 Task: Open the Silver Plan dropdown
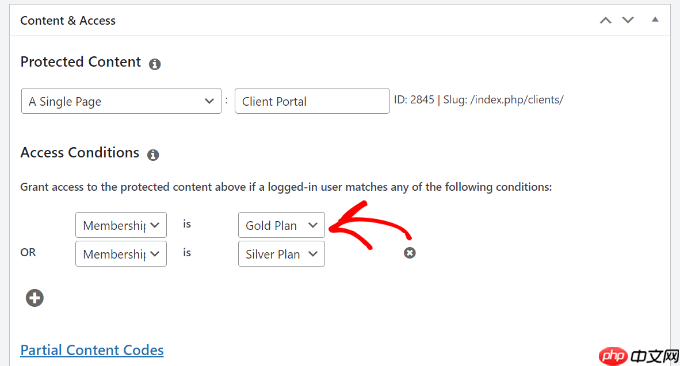pos(281,254)
